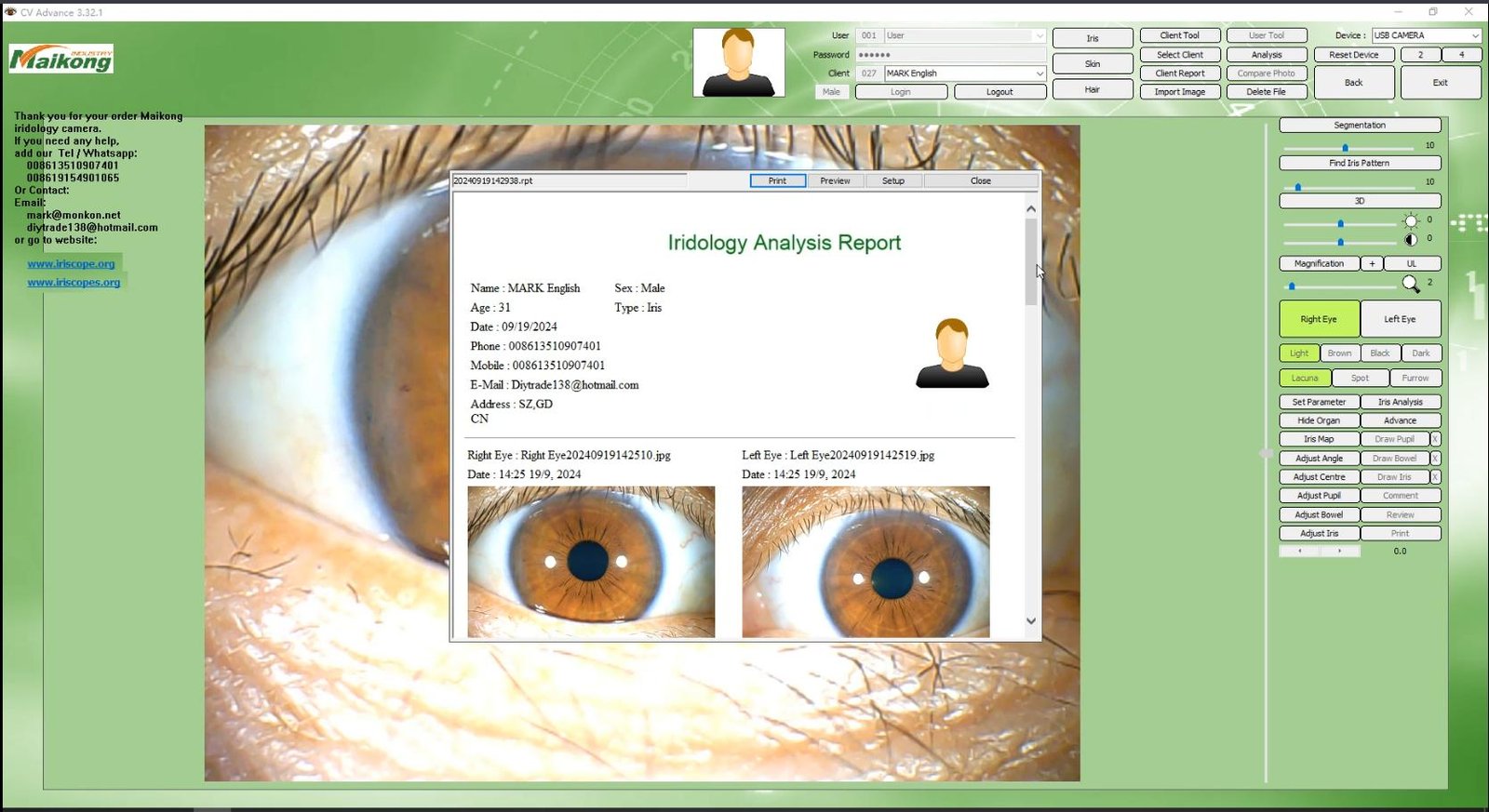Select the Left Eye toggle
Image resolution: width=1489 pixels, height=812 pixels.
[x=1400, y=319]
